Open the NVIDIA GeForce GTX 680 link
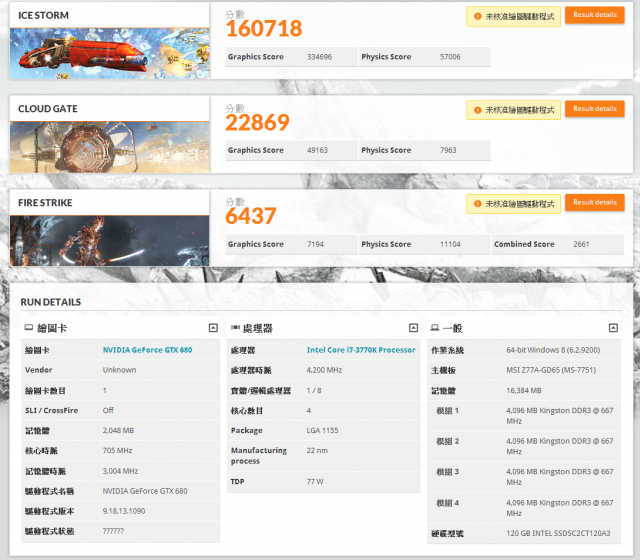The width and height of the screenshot is (640, 560). pyautogui.click(x=147, y=350)
